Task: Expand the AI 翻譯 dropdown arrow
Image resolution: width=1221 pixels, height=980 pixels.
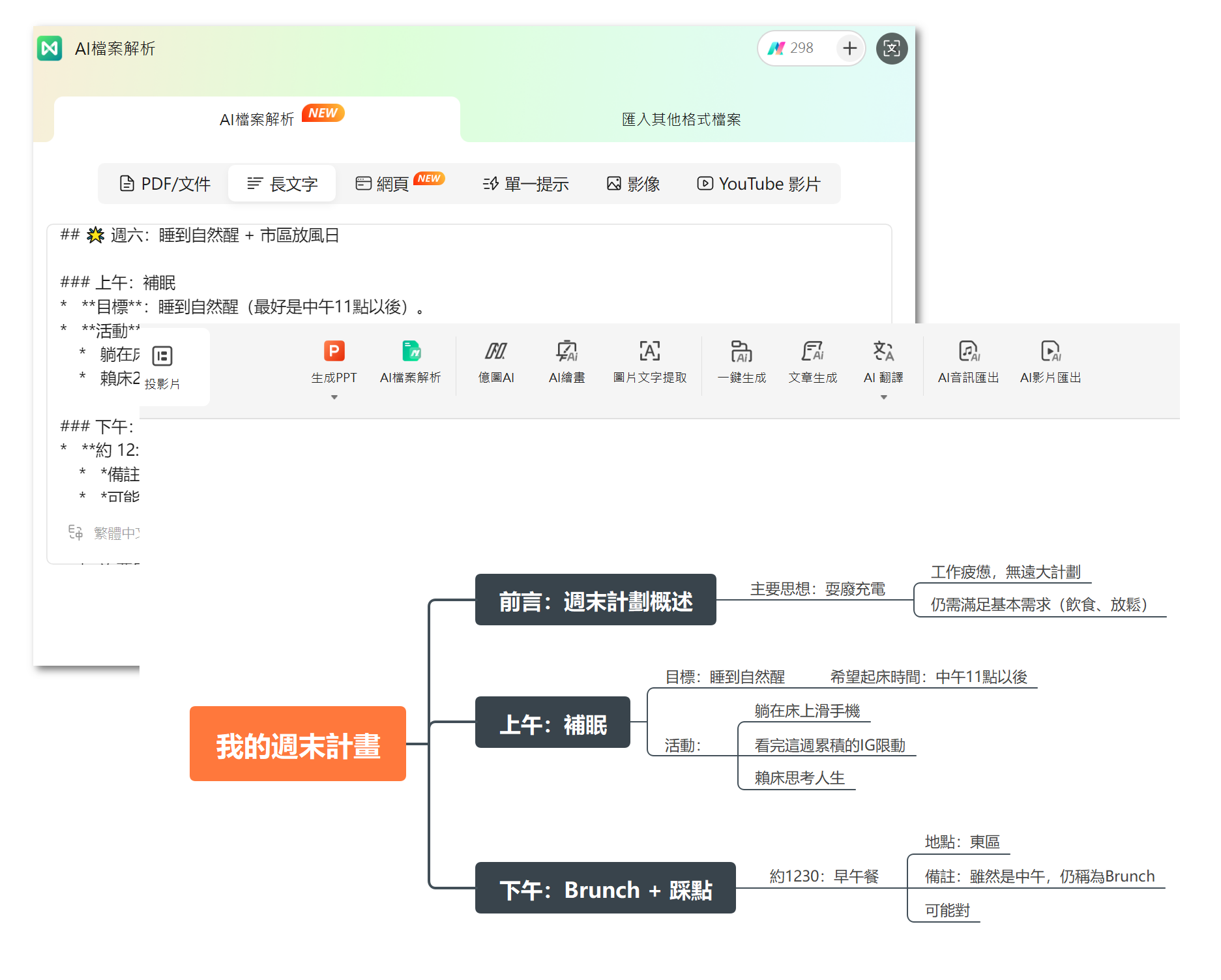Action: coord(884,396)
